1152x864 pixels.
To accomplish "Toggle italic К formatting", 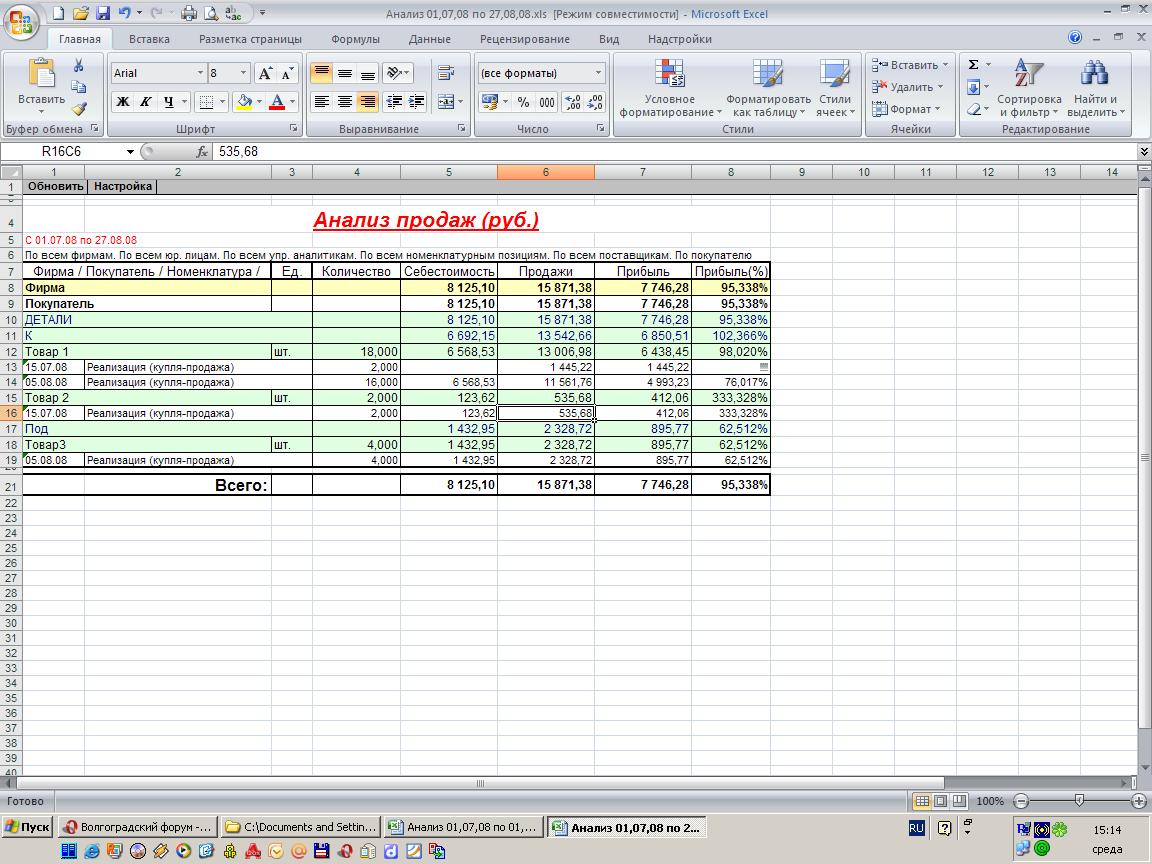I will (x=146, y=102).
